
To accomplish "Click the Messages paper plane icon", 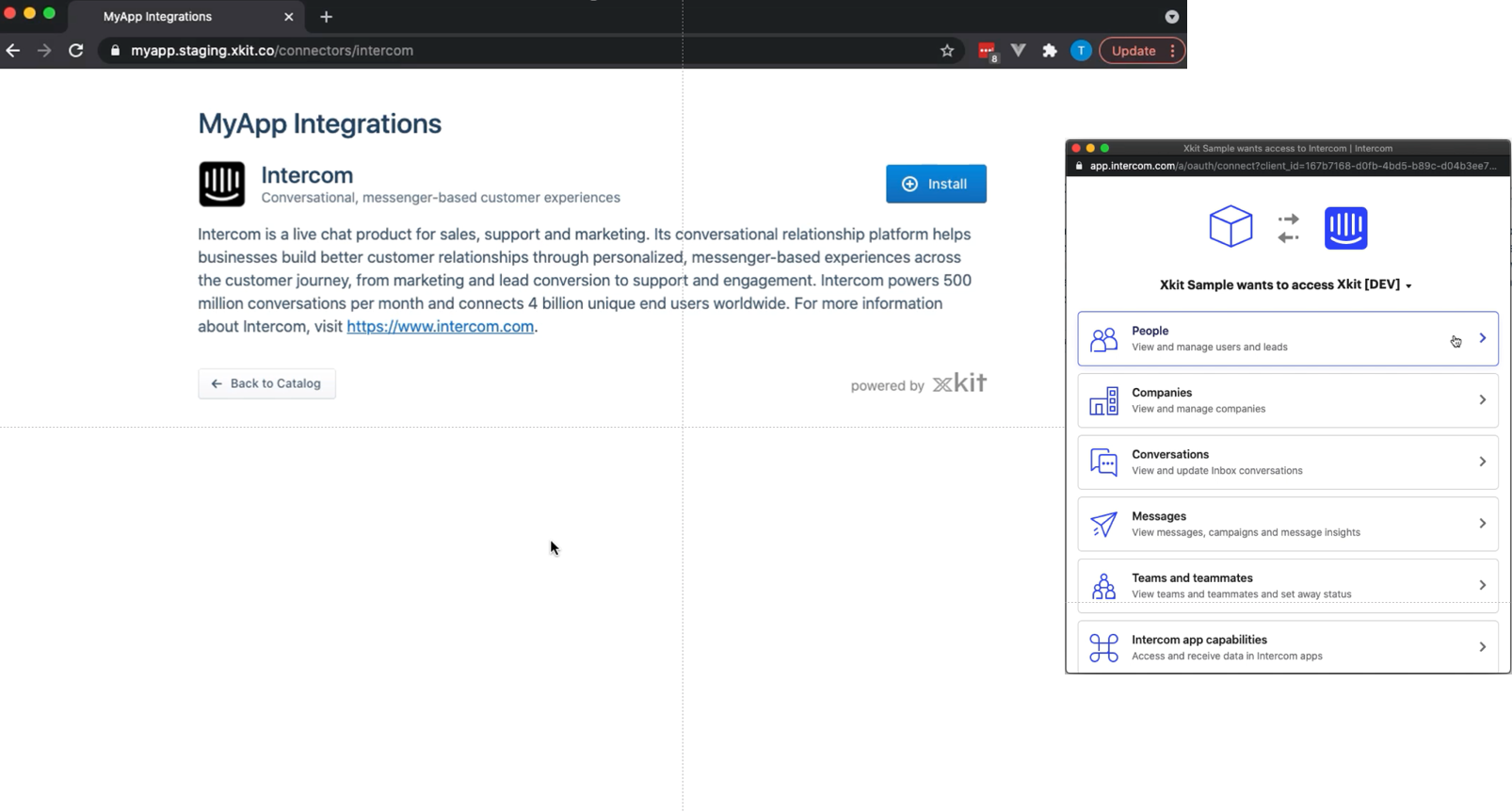I will (1103, 525).
